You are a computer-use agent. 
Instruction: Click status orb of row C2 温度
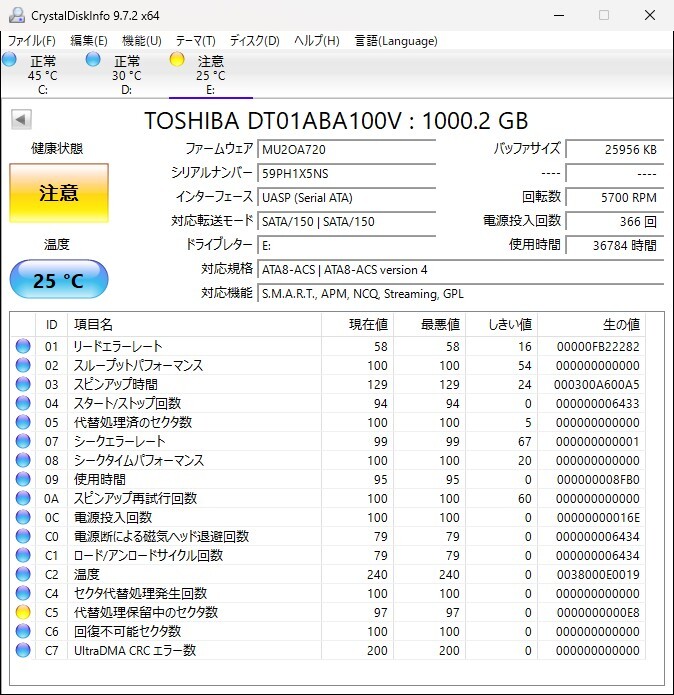23,574
